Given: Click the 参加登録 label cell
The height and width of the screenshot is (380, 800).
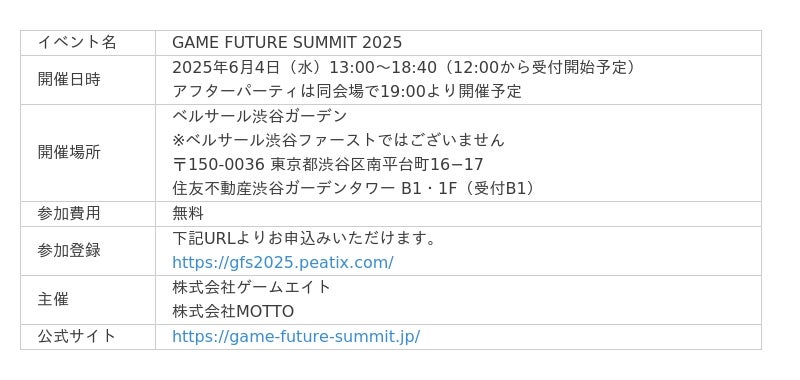Looking at the screenshot, I should 88,251.
